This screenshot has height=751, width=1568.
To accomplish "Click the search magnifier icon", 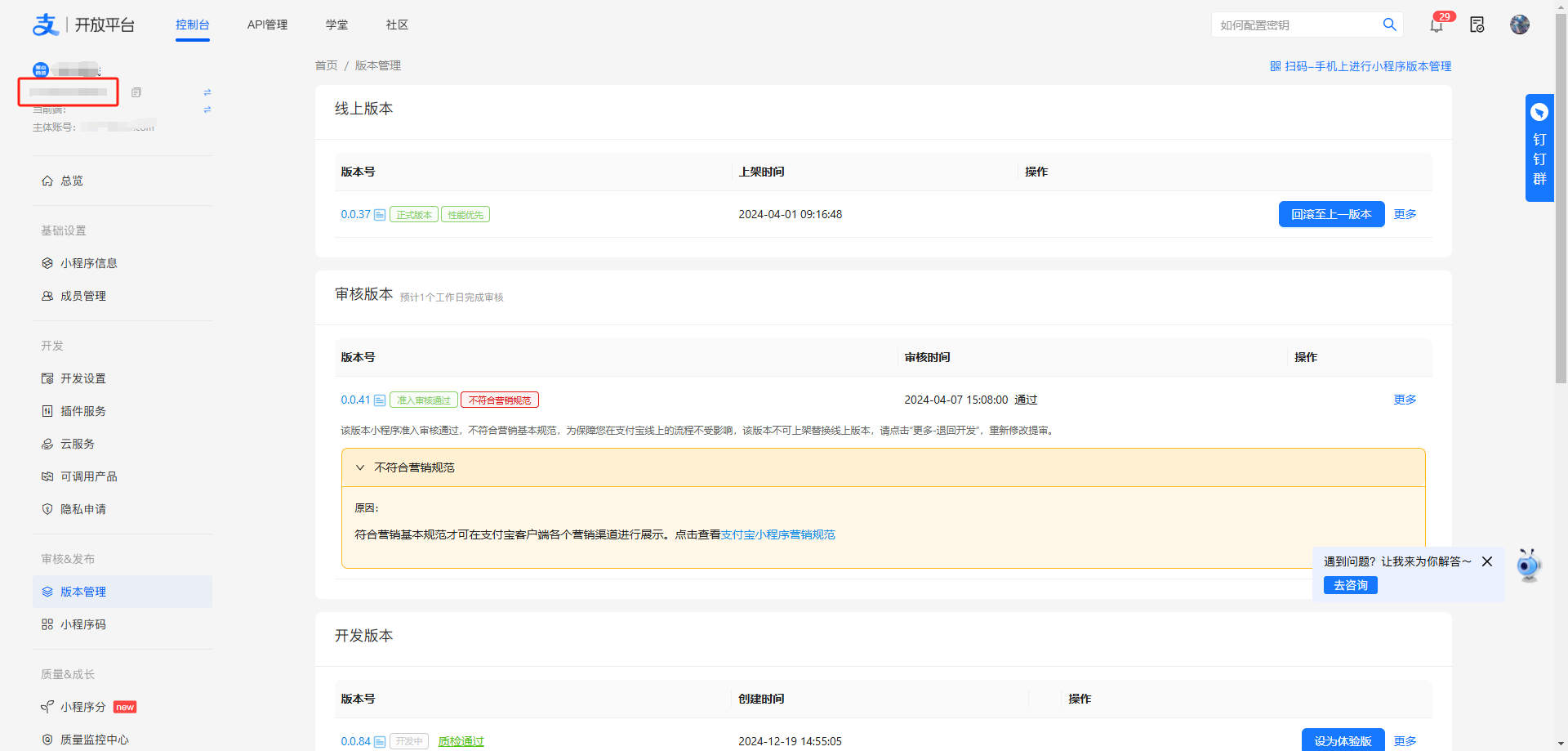I will click(x=1389, y=25).
